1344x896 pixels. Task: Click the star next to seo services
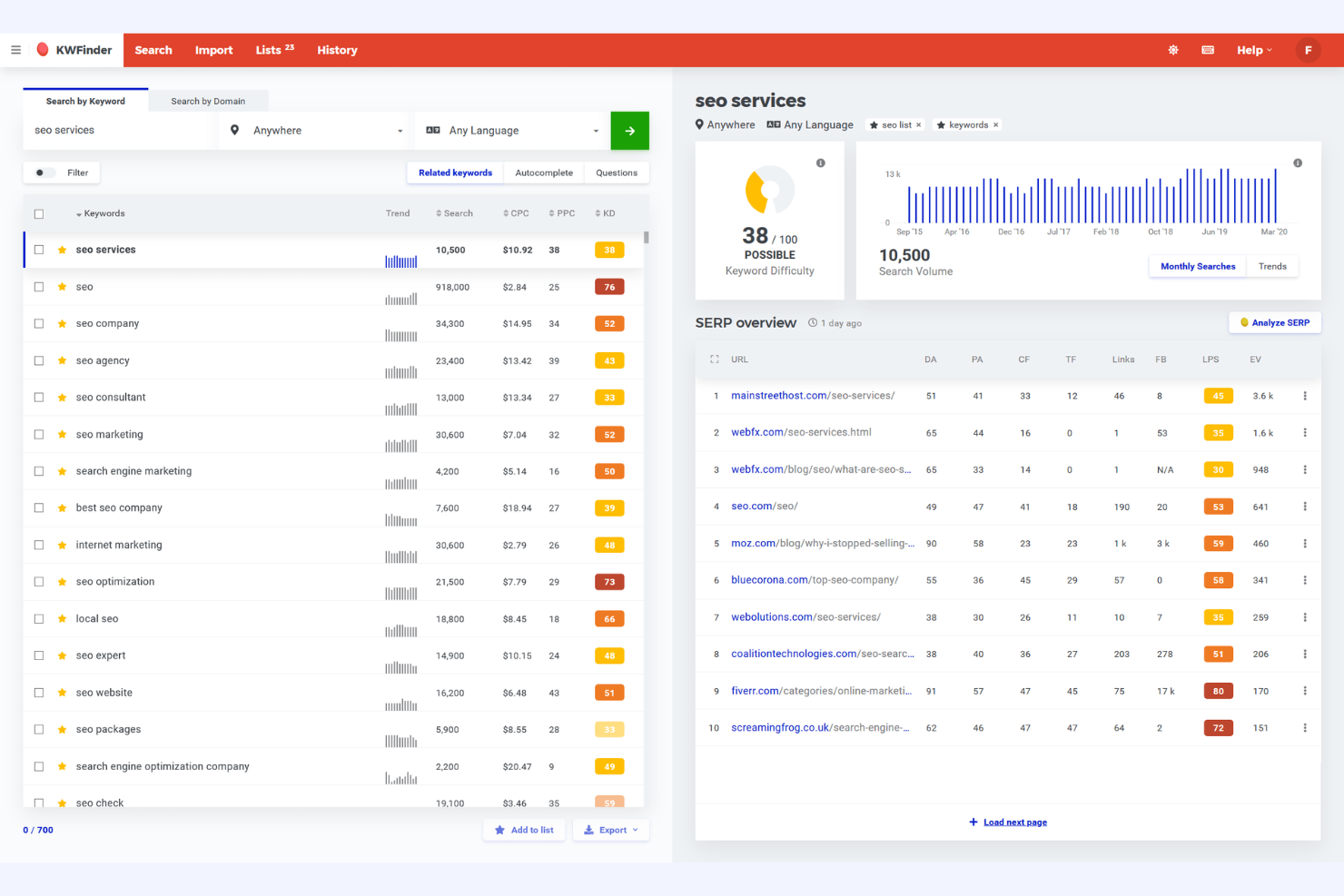(62, 250)
